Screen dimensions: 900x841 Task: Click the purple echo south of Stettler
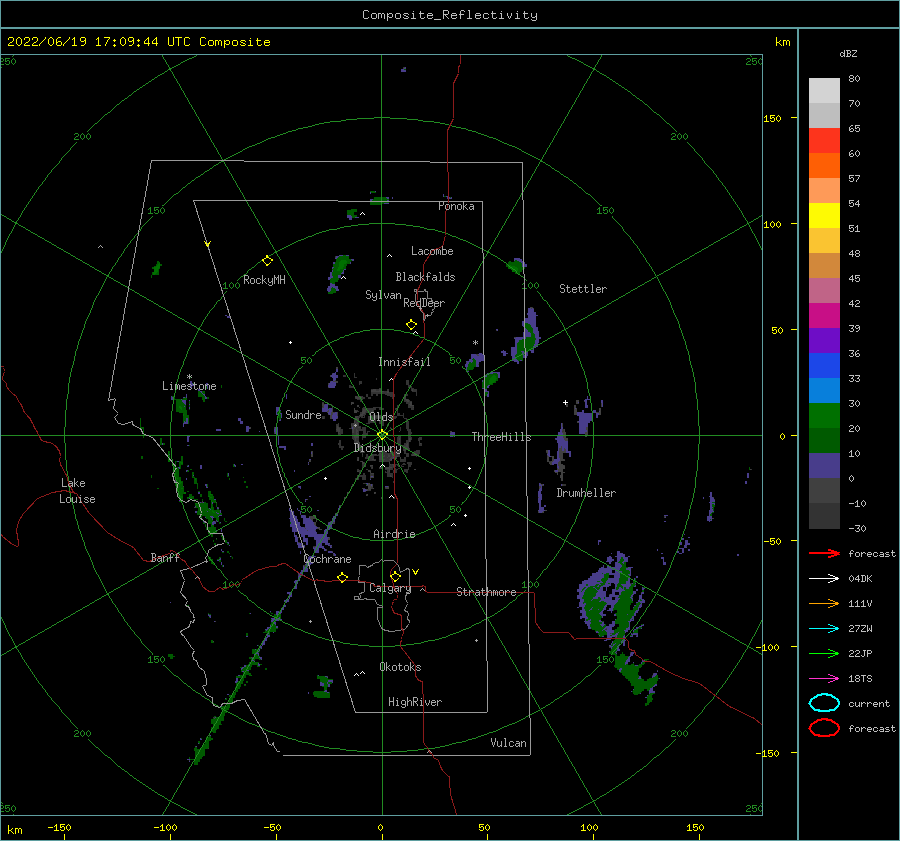(526, 338)
